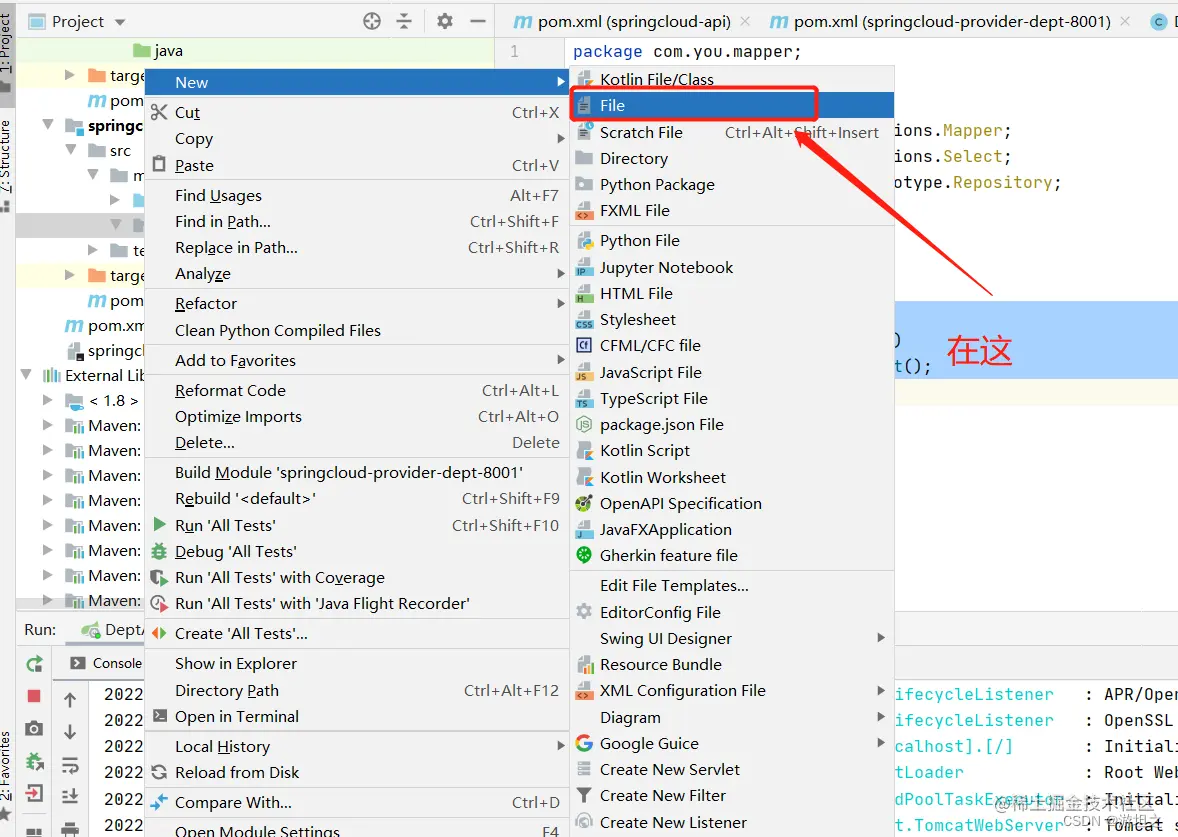The width and height of the screenshot is (1178, 837).
Task: Choose Scratch File entry
Action: tap(732, 133)
